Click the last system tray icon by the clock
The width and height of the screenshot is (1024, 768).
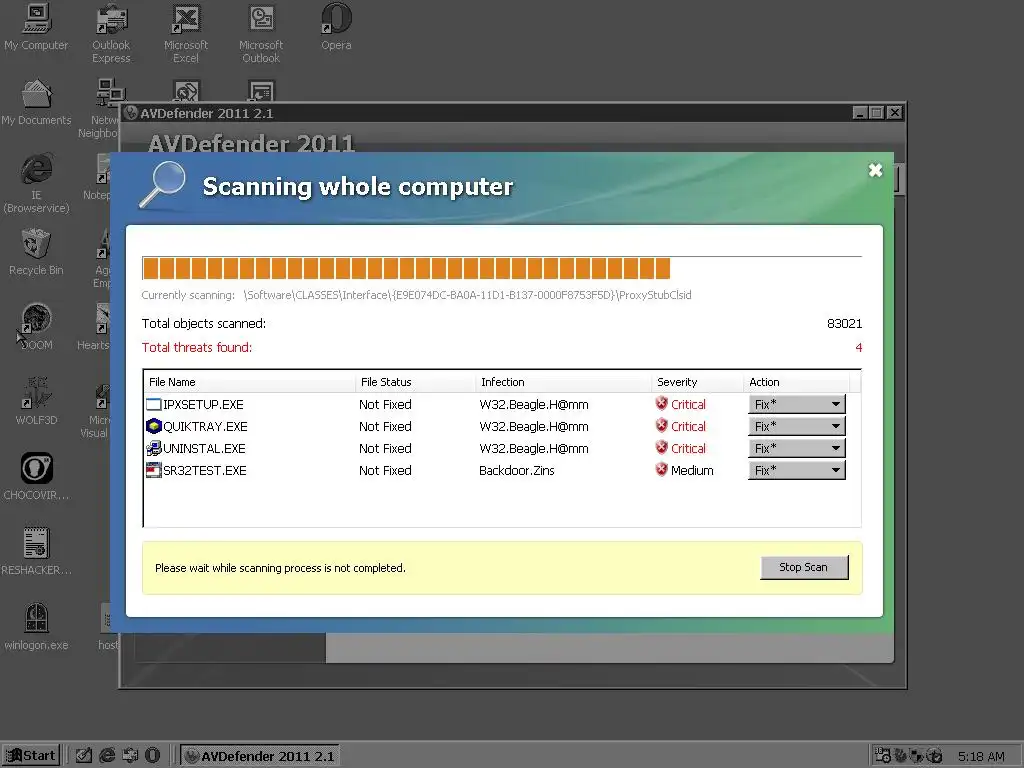(x=935, y=756)
